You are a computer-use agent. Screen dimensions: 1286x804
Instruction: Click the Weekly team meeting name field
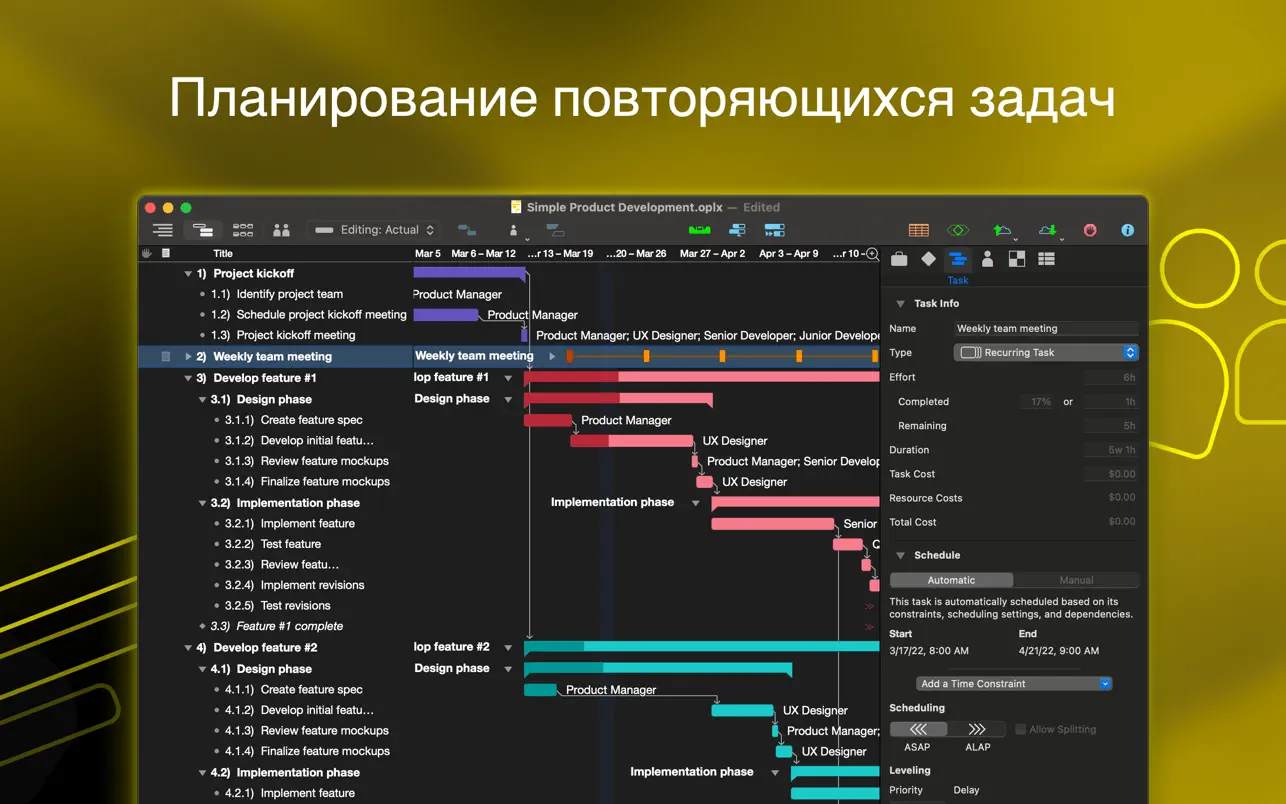(x=1045, y=329)
